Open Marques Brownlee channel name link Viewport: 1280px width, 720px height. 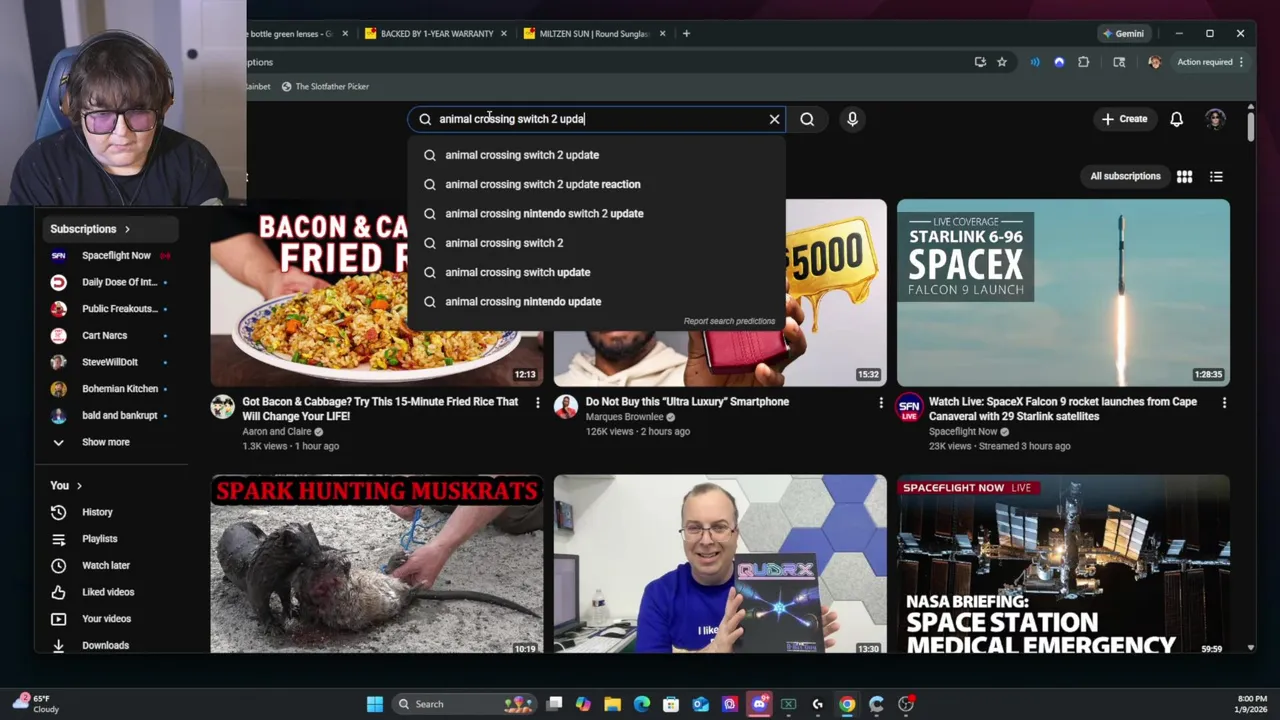click(x=625, y=417)
